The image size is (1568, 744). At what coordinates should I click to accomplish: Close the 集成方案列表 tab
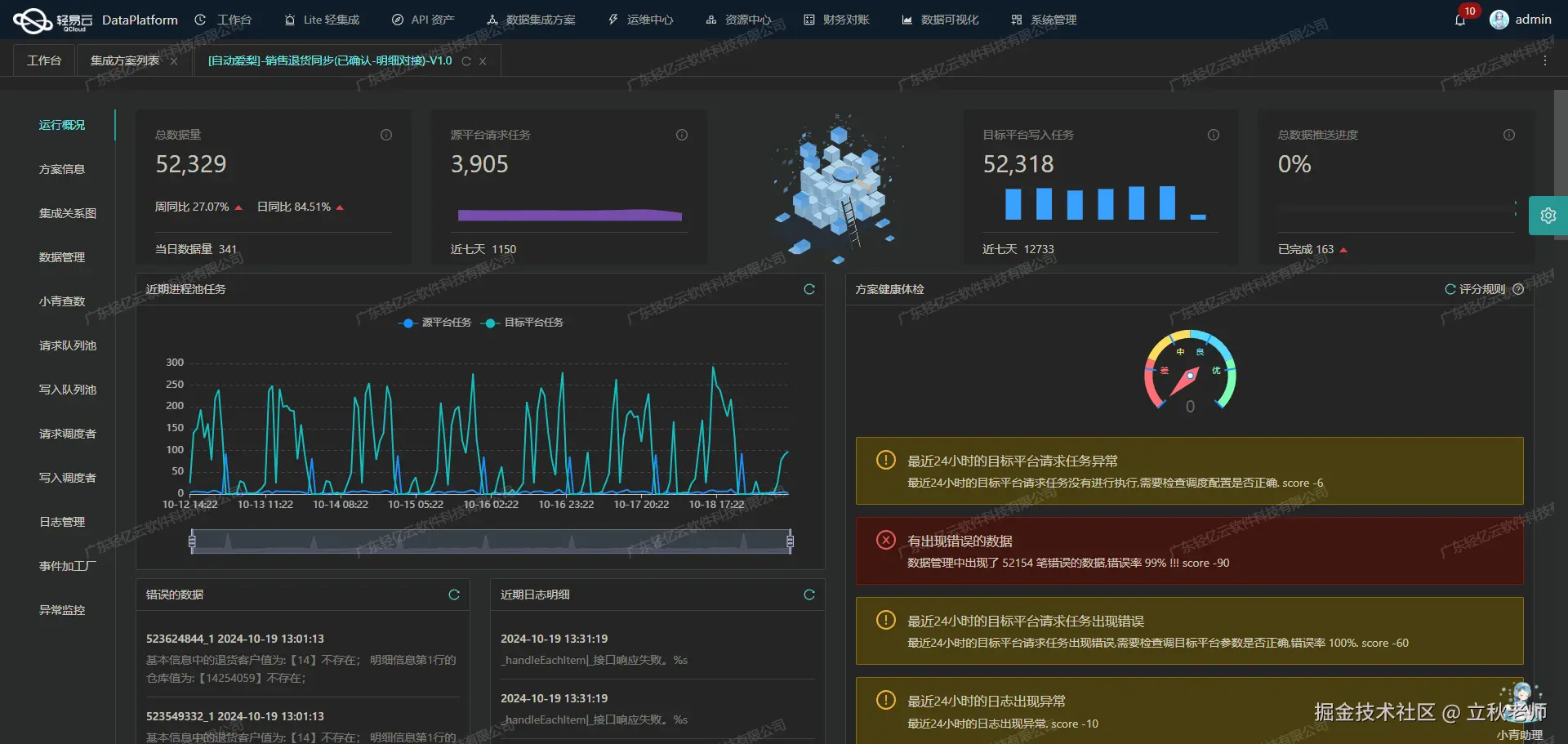(174, 61)
